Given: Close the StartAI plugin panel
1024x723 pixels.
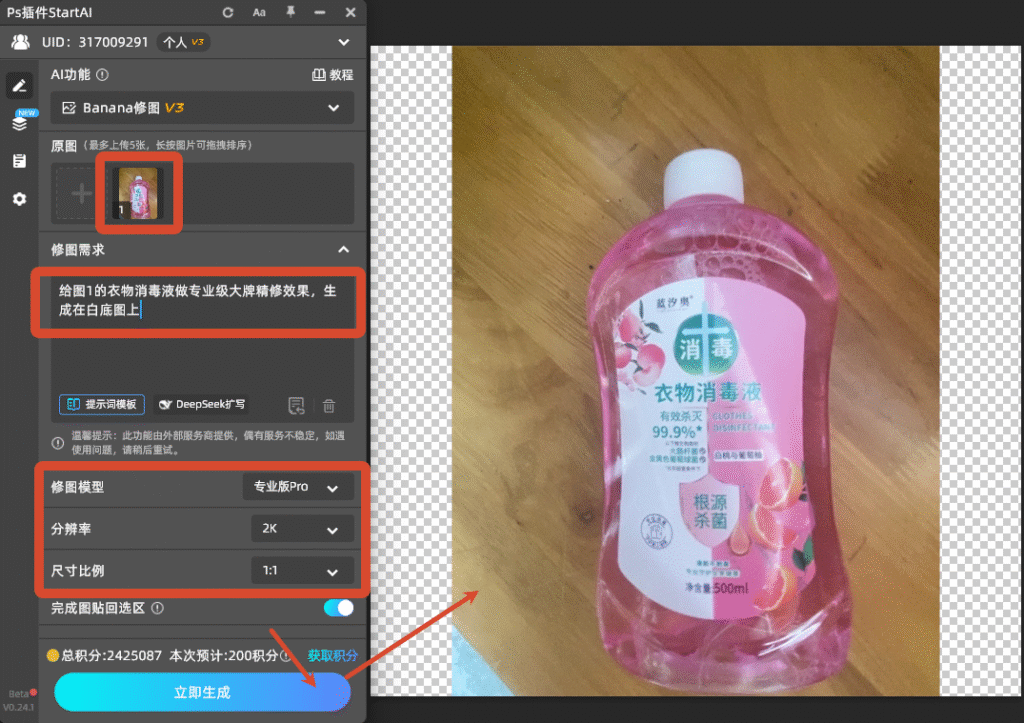Looking at the screenshot, I should coord(351,12).
